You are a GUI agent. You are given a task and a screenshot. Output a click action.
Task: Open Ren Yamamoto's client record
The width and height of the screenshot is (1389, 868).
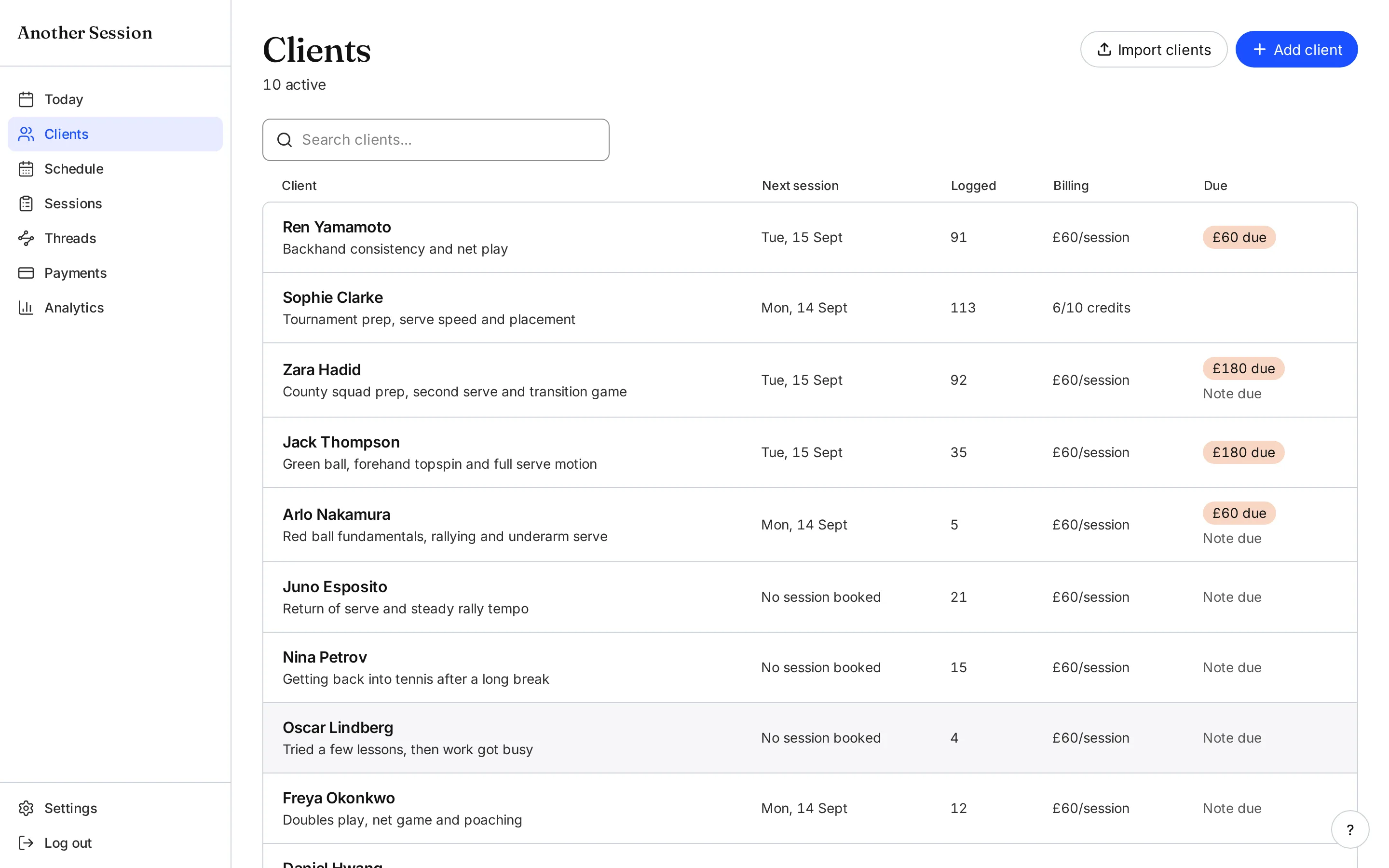tap(810, 238)
